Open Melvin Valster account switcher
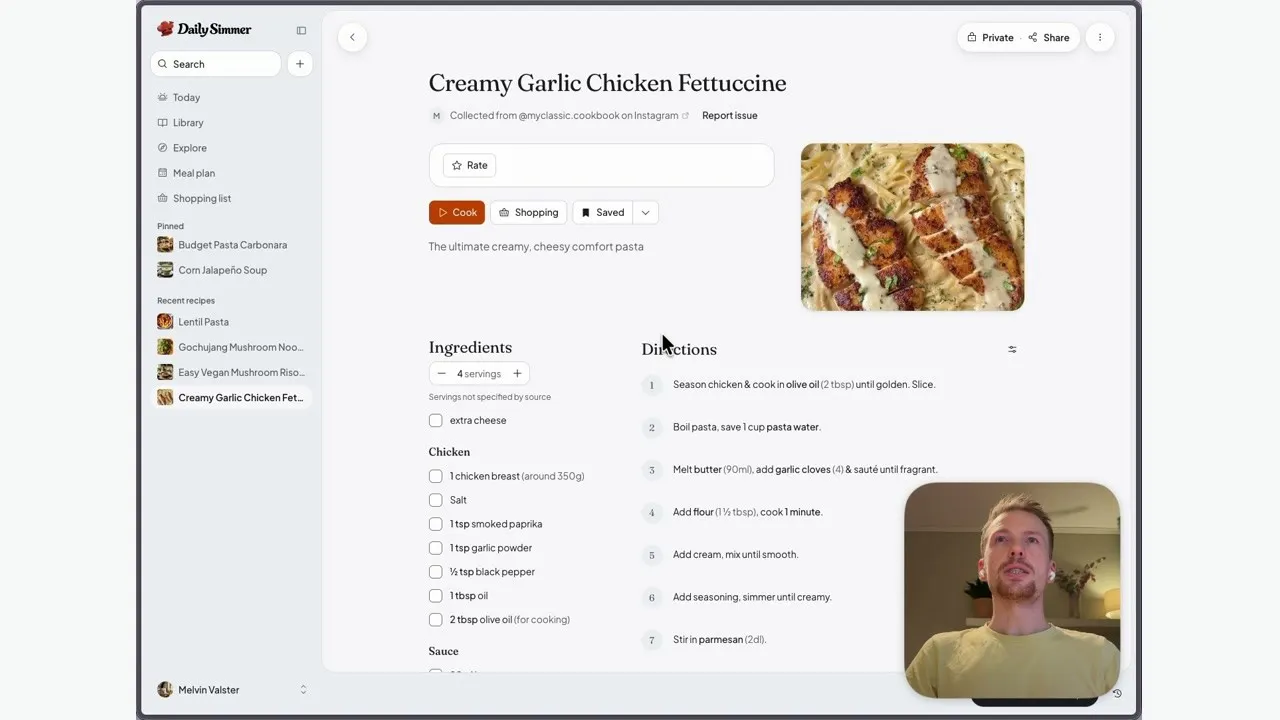 pos(232,690)
